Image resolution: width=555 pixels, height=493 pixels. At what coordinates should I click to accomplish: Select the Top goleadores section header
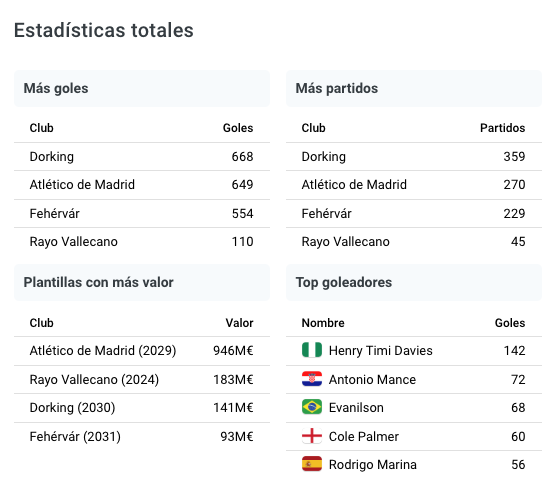pyautogui.click(x=414, y=282)
